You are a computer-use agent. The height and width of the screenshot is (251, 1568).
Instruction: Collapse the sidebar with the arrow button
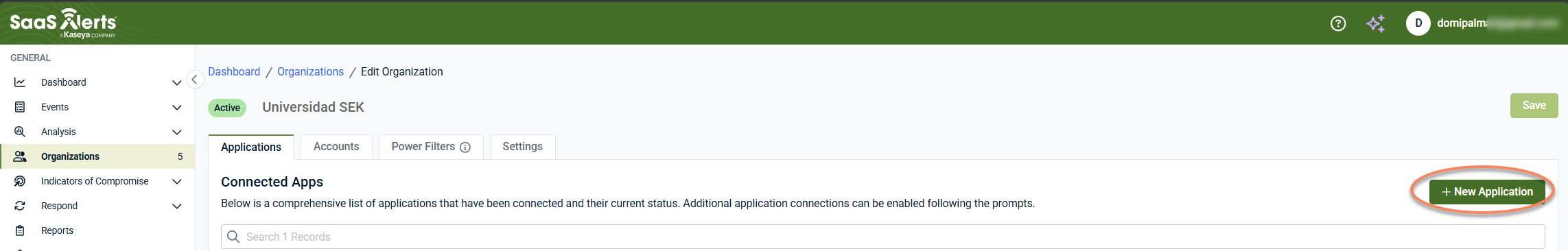coord(195,80)
